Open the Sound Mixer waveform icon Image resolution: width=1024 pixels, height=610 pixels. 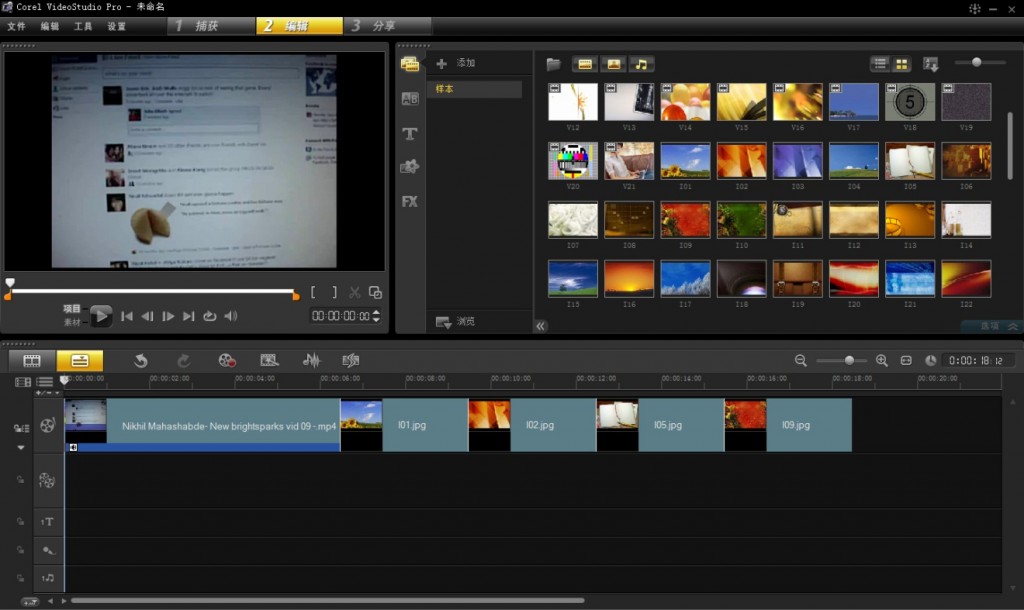[311, 360]
